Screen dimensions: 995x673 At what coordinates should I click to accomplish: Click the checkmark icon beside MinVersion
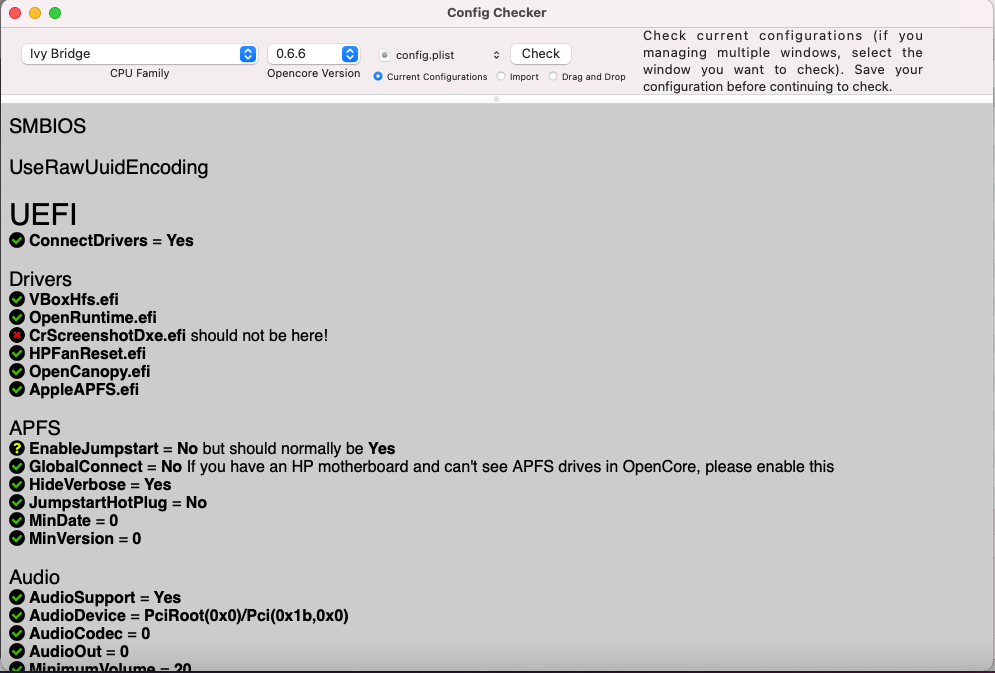tap(17, 539)
